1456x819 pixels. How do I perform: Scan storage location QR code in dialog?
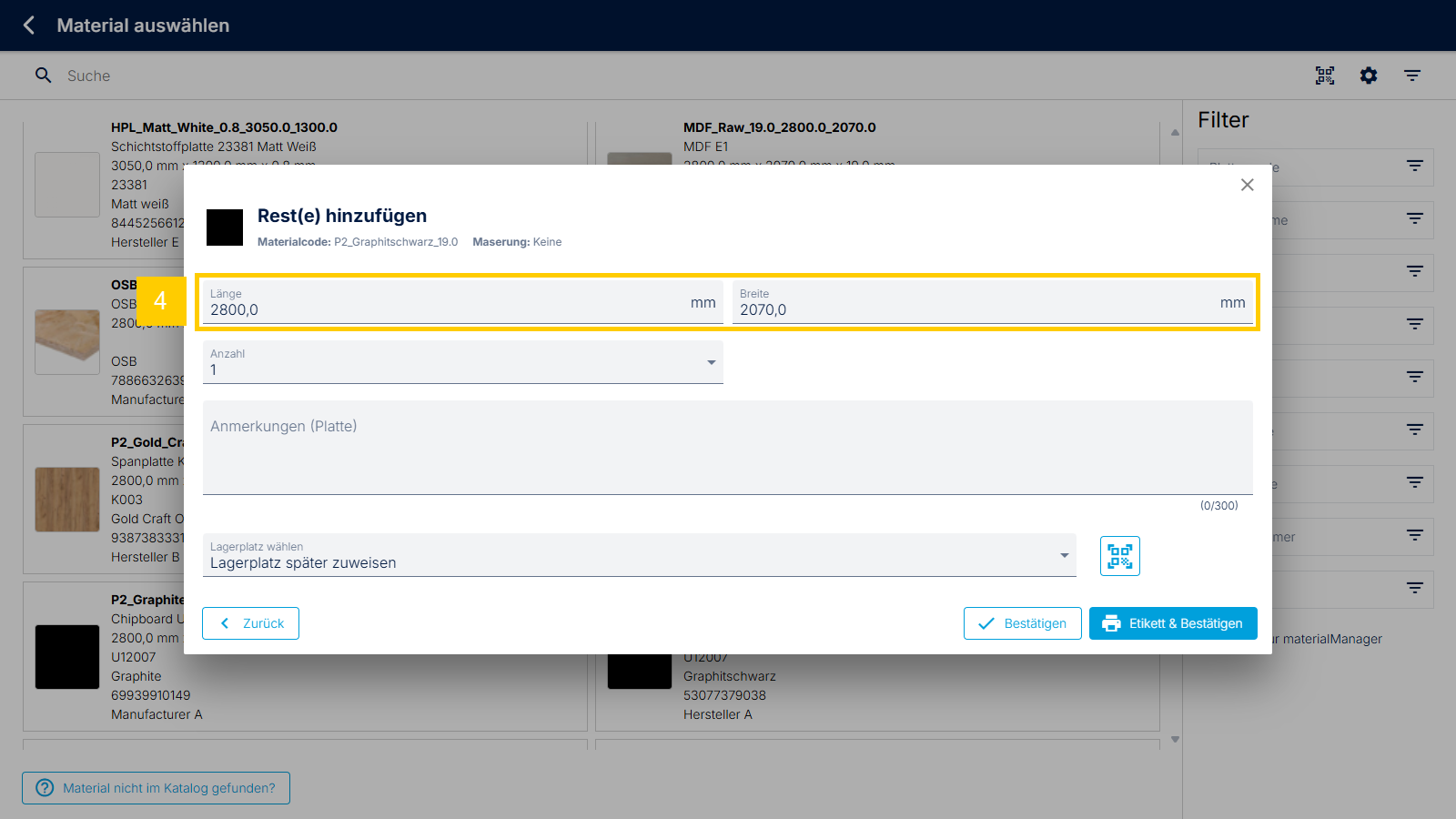point(1119,556)
